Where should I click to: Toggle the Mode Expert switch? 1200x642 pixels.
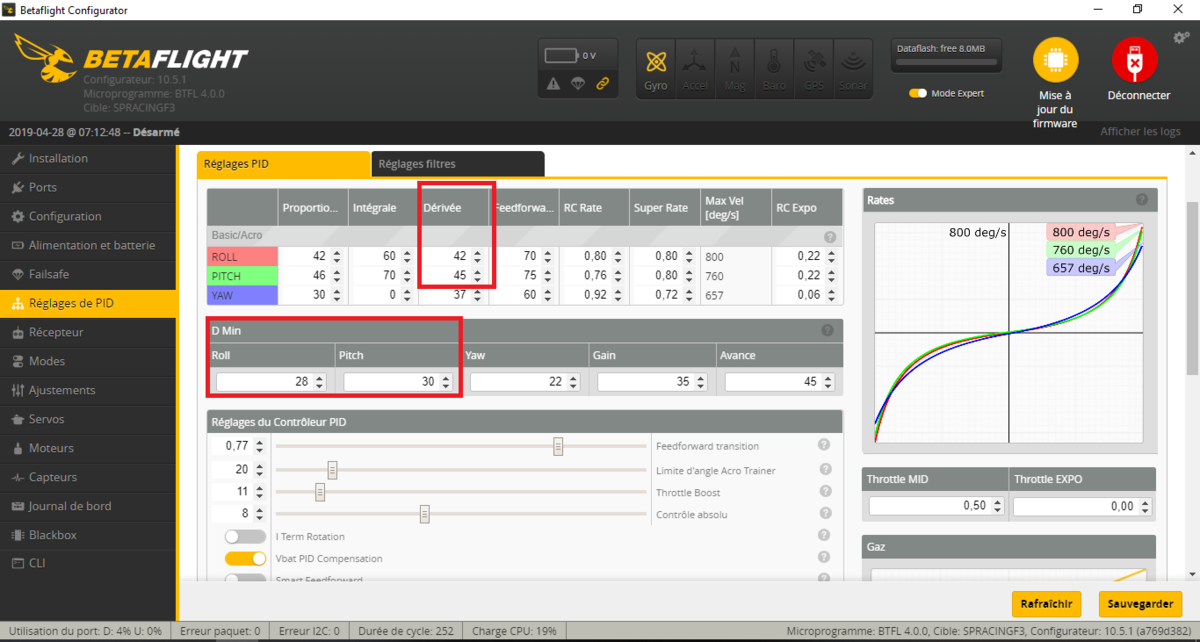[917, 93]
